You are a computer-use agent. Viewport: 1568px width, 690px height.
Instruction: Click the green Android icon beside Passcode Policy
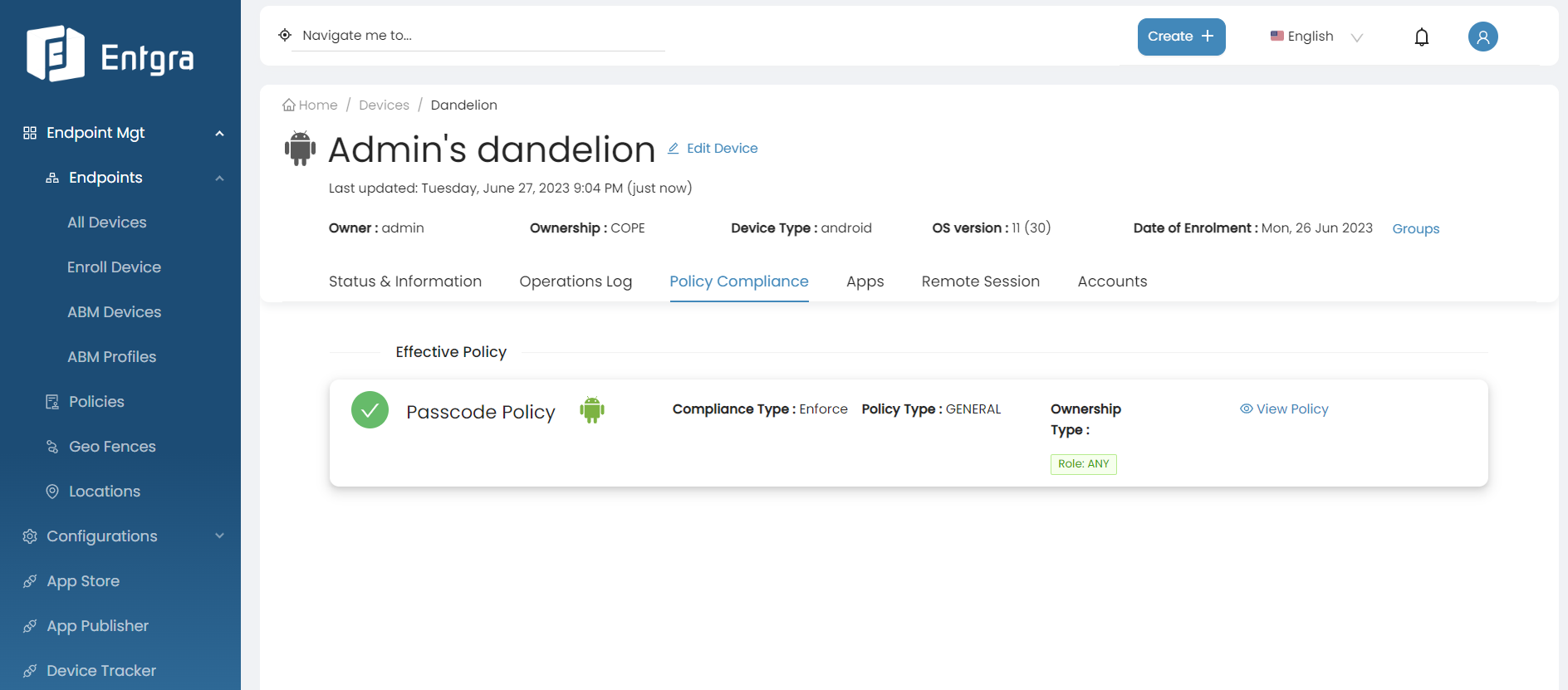tap(591, 410)
